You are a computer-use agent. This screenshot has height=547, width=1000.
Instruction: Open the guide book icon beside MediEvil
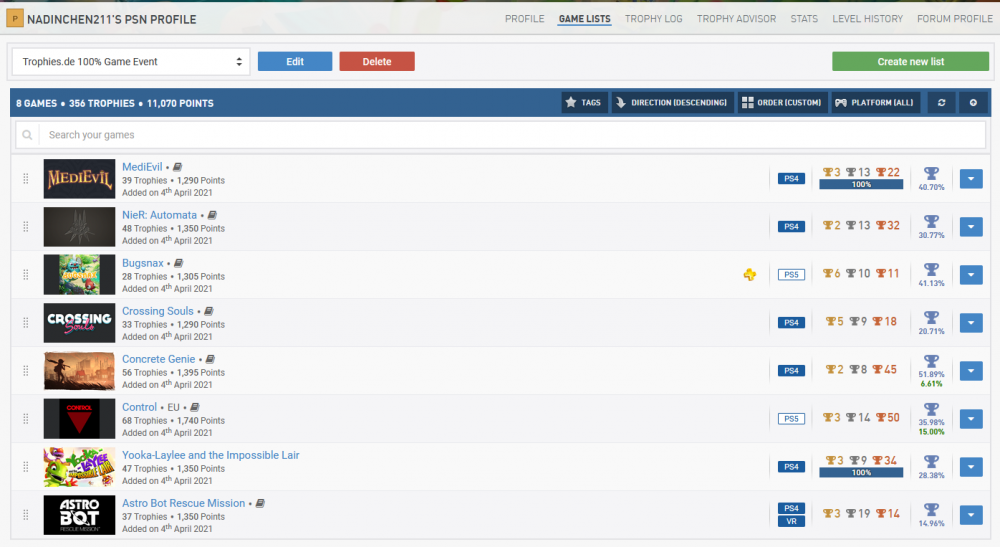pos(177,167)
